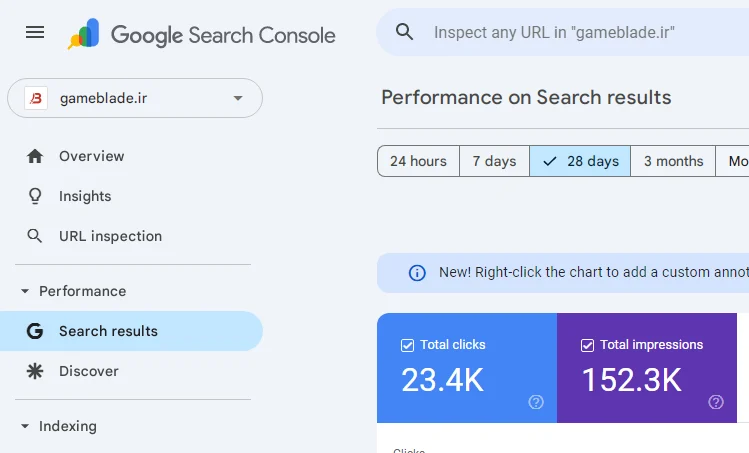This screenshot has width=749, height=453.
Task: Click the Insights lightbulb icon
Action: 35,196
